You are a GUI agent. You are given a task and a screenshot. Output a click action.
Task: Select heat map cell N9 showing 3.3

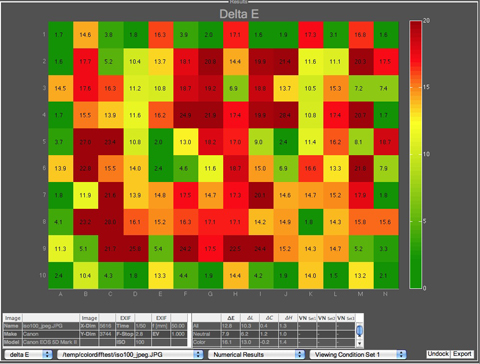[386, 249]
